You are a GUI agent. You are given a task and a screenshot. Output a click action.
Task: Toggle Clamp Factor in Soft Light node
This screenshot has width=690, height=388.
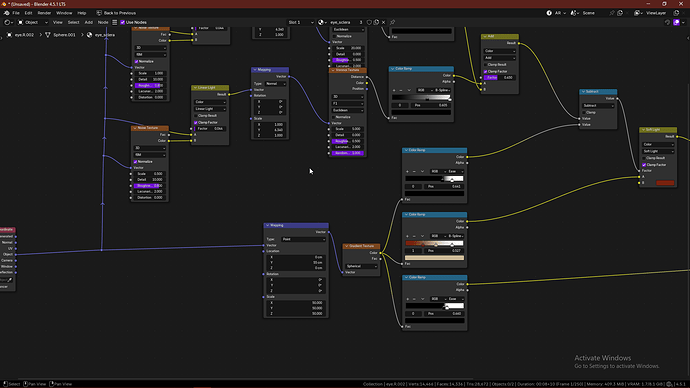644,165
